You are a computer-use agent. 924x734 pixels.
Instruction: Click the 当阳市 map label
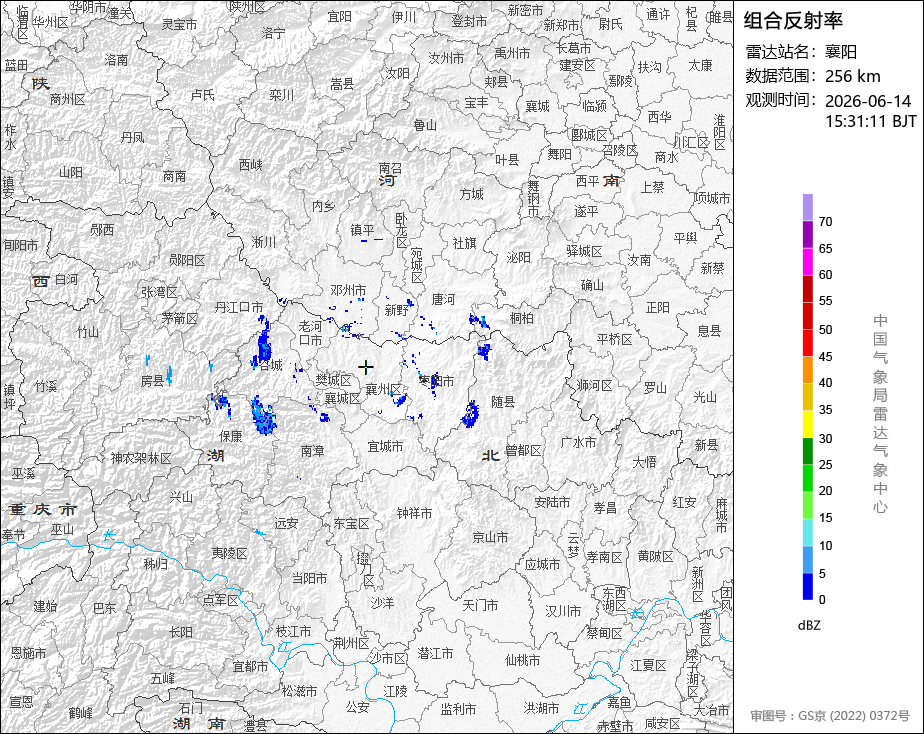click(309, 578)
